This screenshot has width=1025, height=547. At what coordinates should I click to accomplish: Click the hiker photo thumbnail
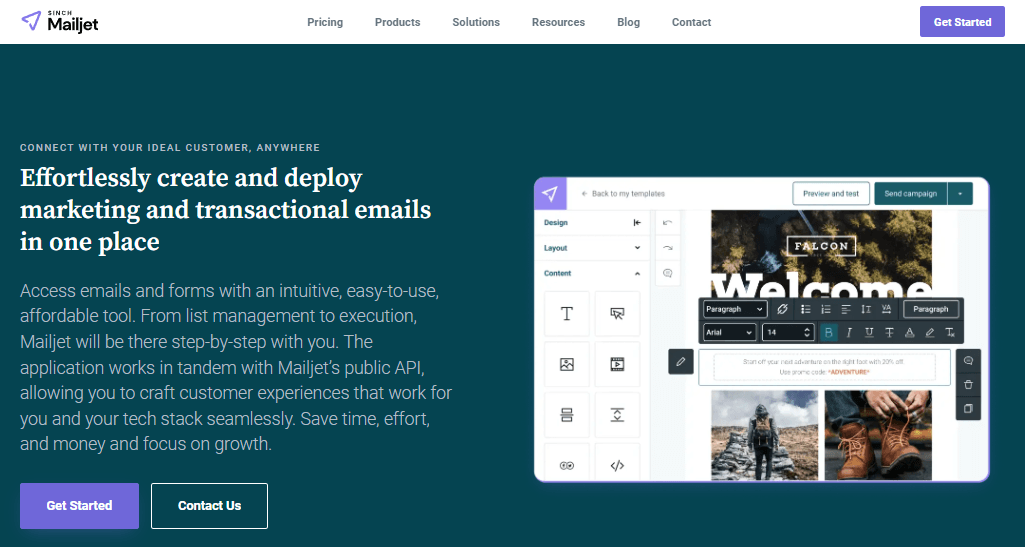click(764, 435)
